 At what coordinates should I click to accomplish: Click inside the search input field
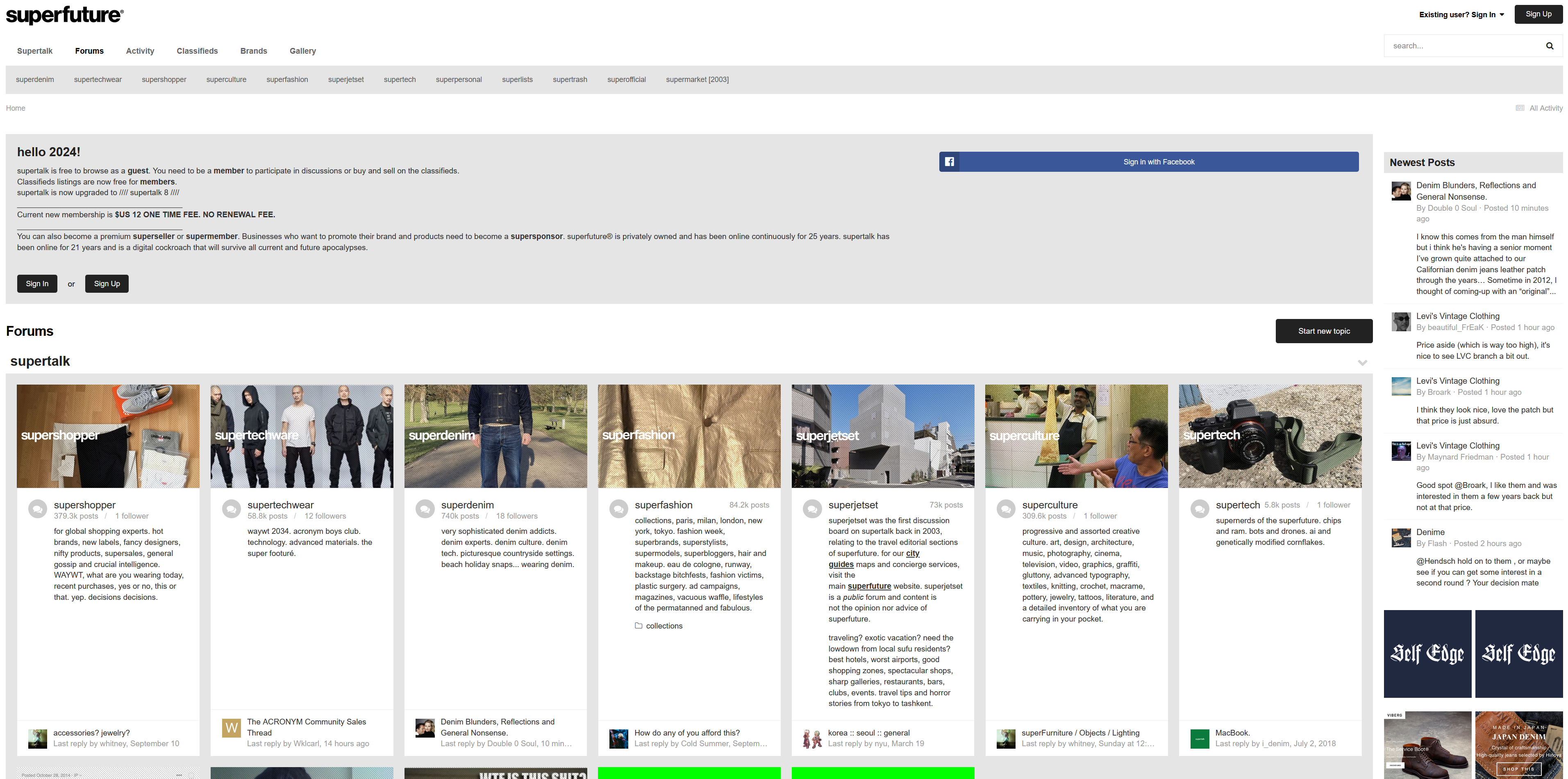pos(1461,46)
